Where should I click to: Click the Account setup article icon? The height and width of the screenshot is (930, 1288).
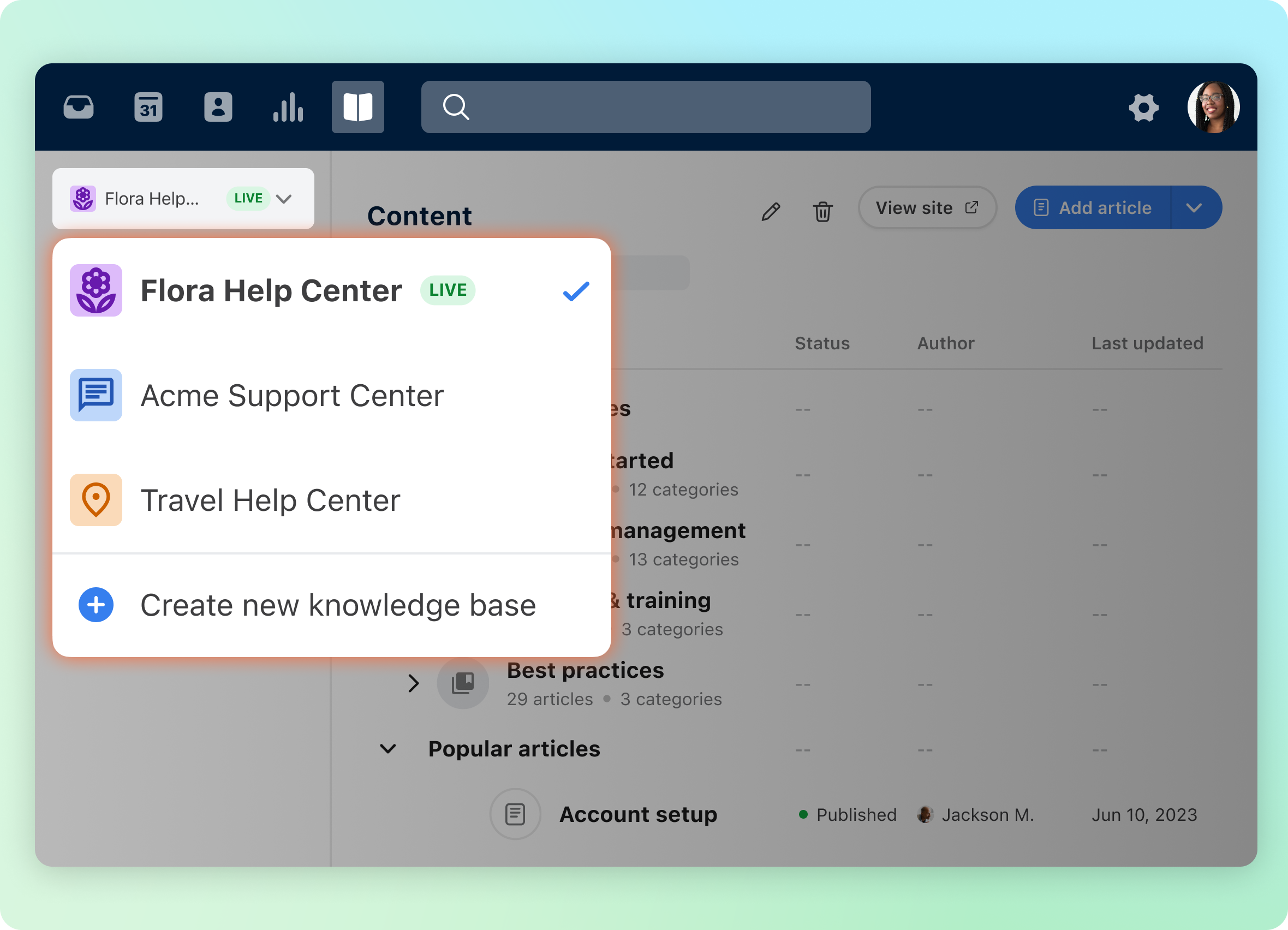pyautogui.click(x=515, y=814)
